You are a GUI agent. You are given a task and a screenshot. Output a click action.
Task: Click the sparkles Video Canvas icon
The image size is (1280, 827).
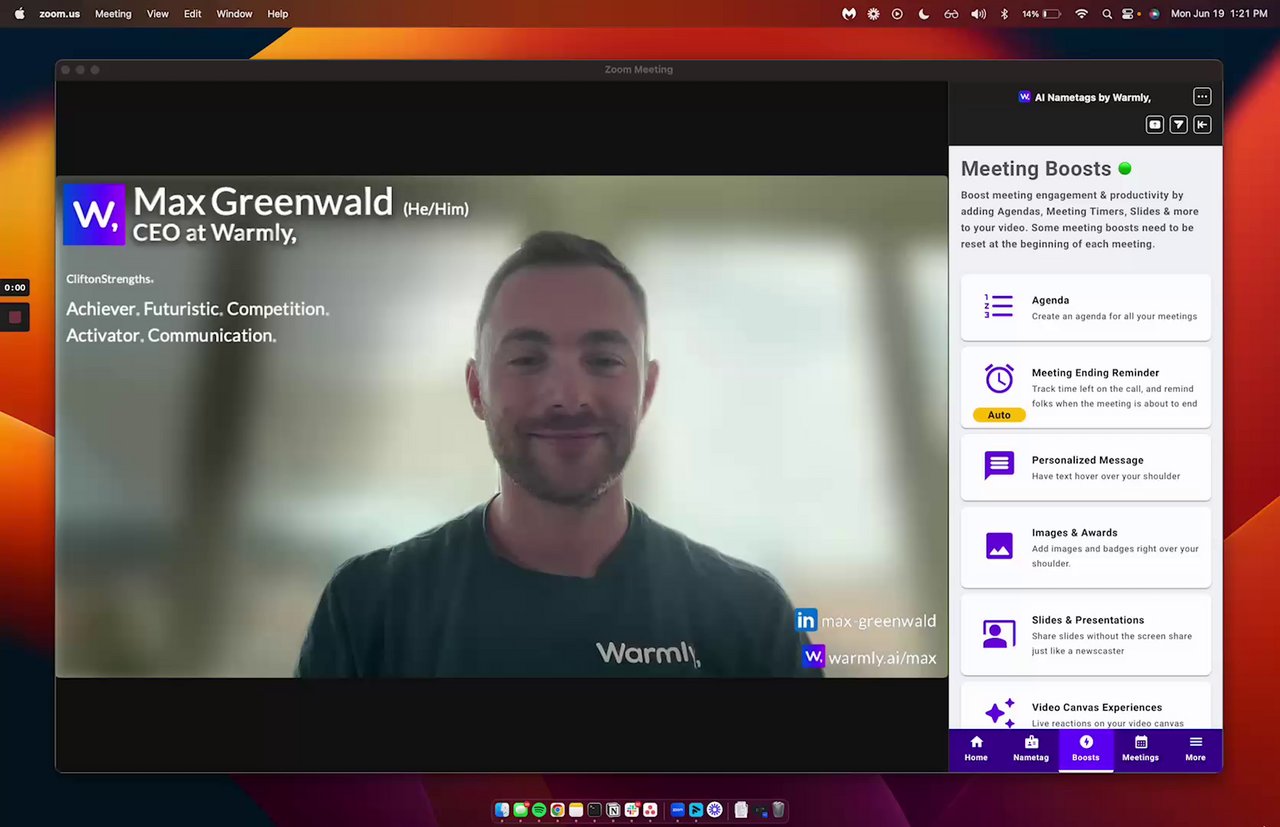coord(1000,713)
